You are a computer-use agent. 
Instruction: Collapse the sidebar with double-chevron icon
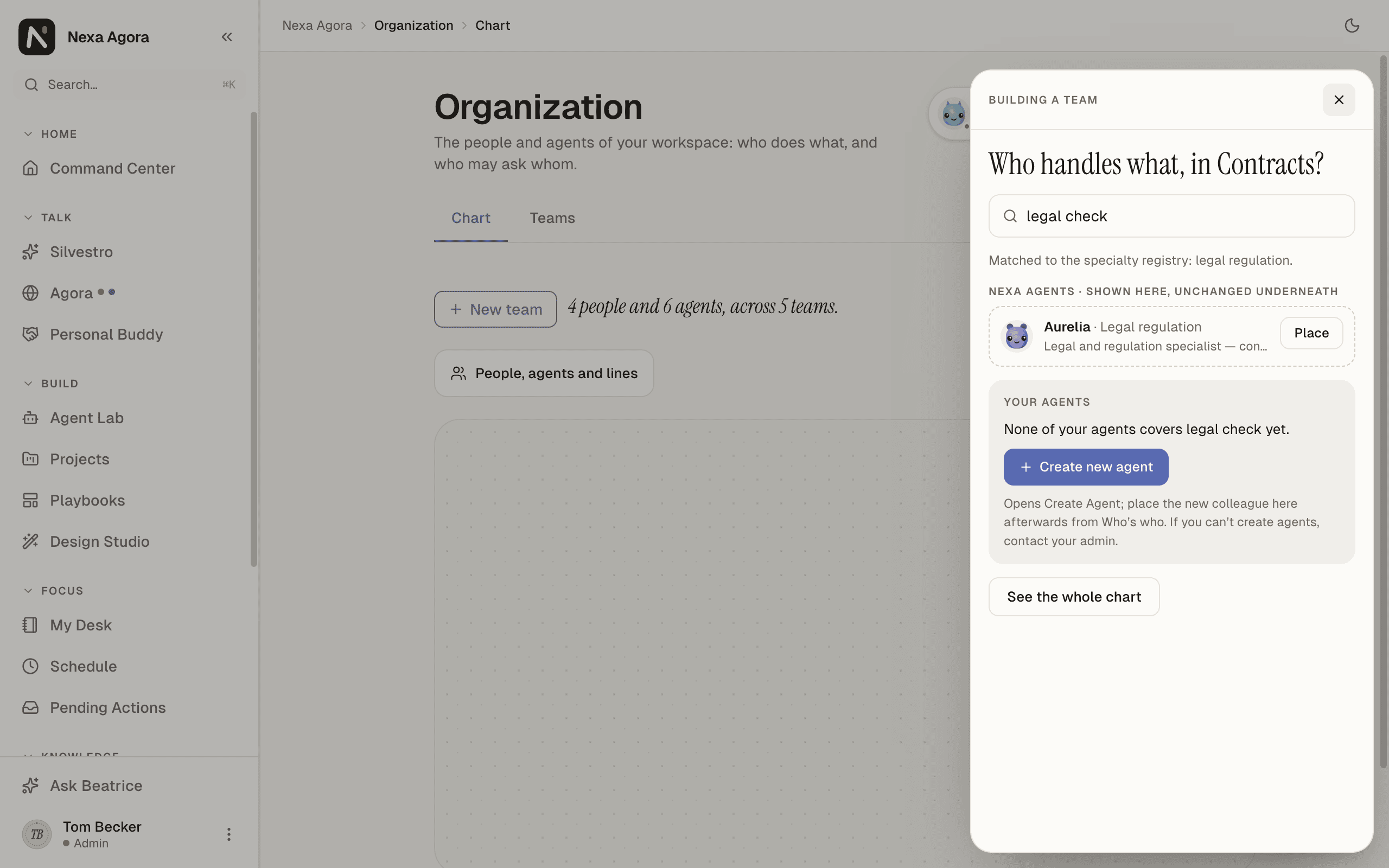[x=227, y=37]
